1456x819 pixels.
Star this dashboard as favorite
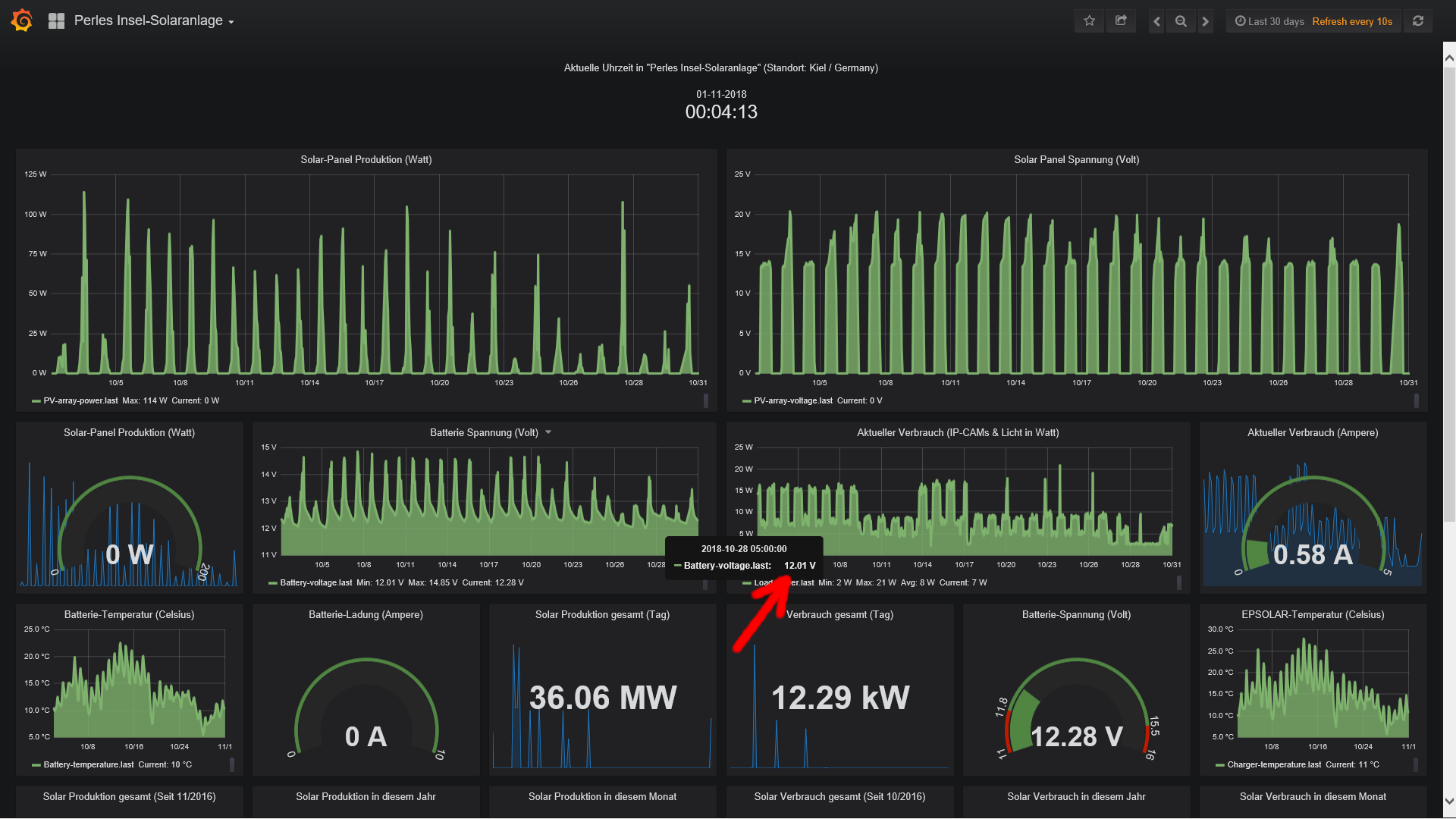1089,21
